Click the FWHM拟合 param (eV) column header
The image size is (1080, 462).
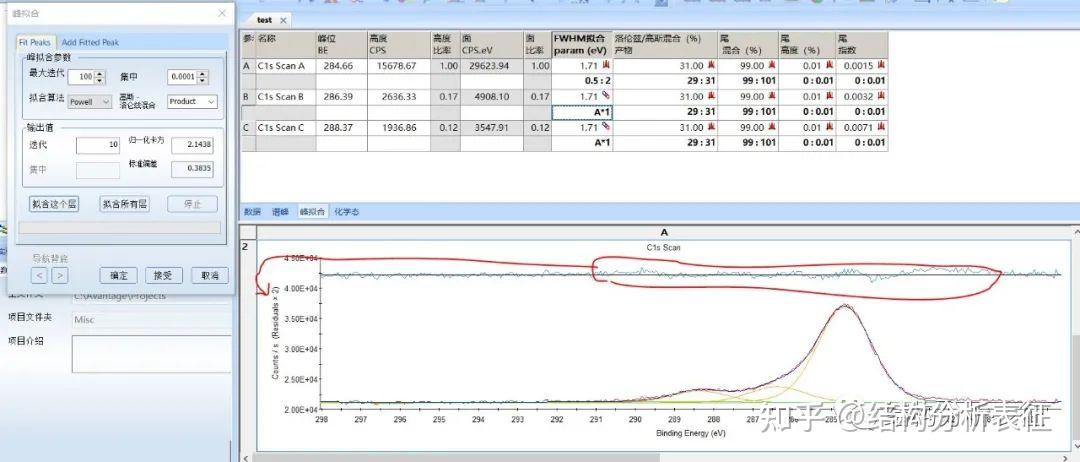click(582, 45)
